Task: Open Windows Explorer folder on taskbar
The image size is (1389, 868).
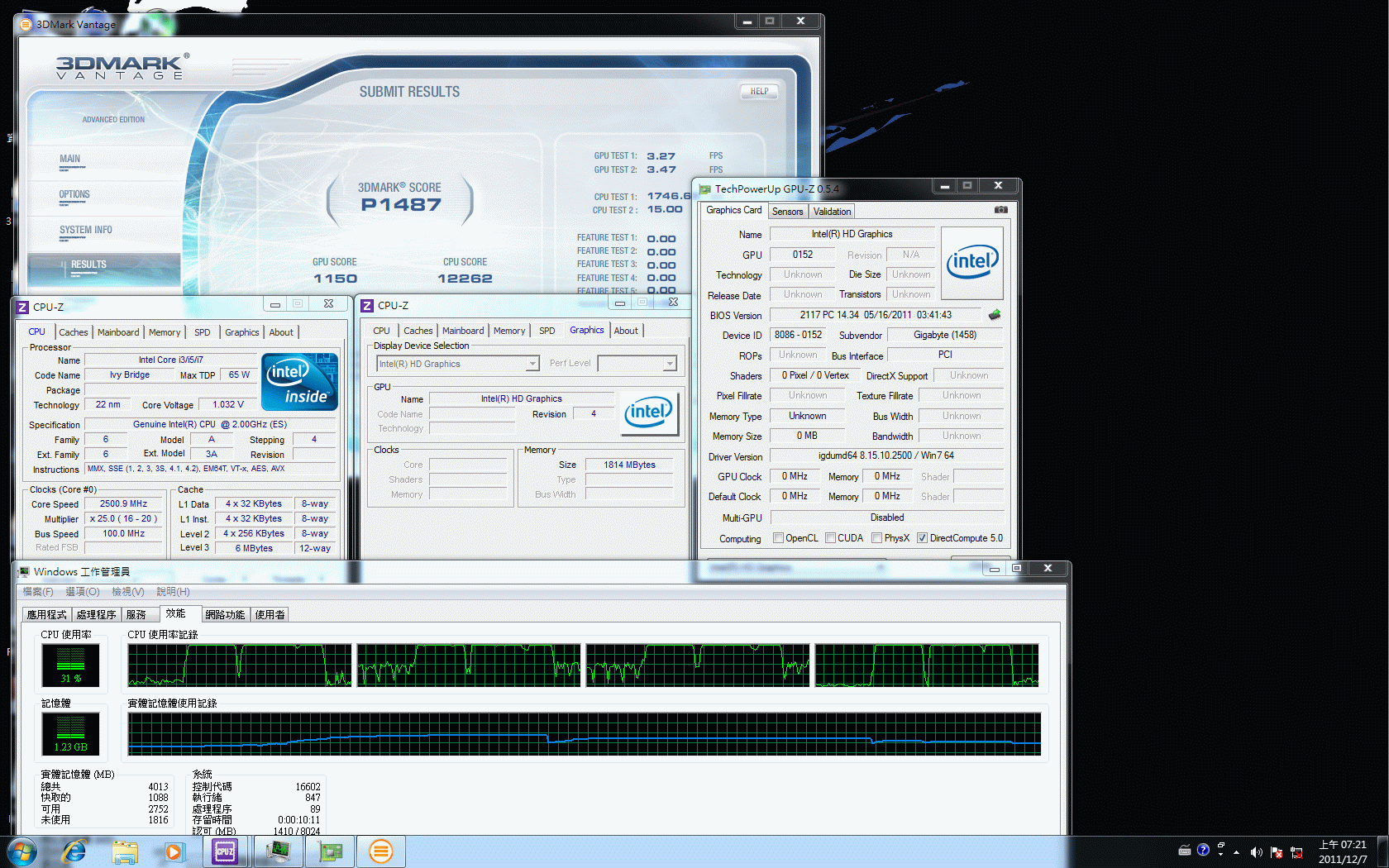Action: (x=125, y=851)
